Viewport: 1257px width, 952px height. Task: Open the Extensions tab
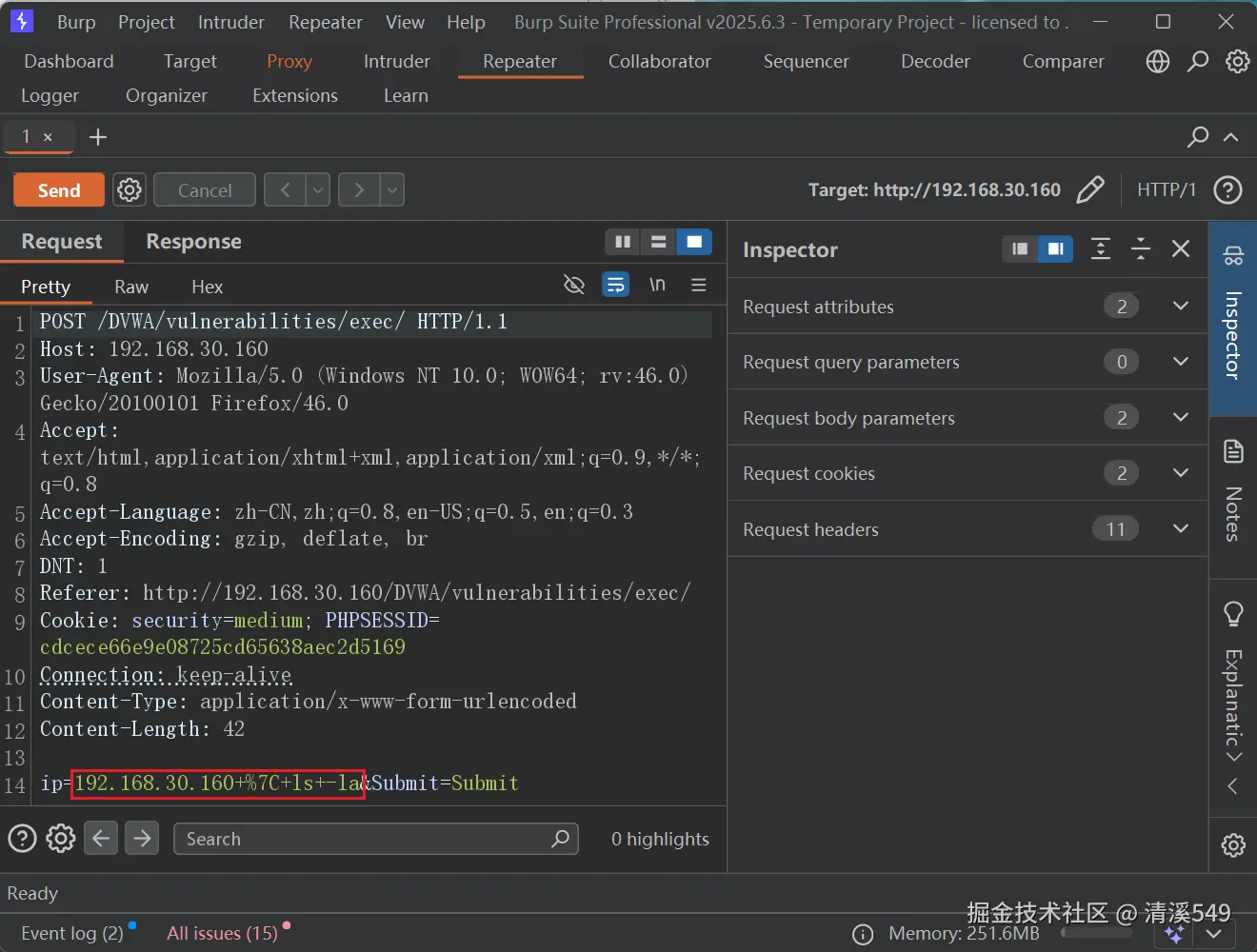point(294,96)
